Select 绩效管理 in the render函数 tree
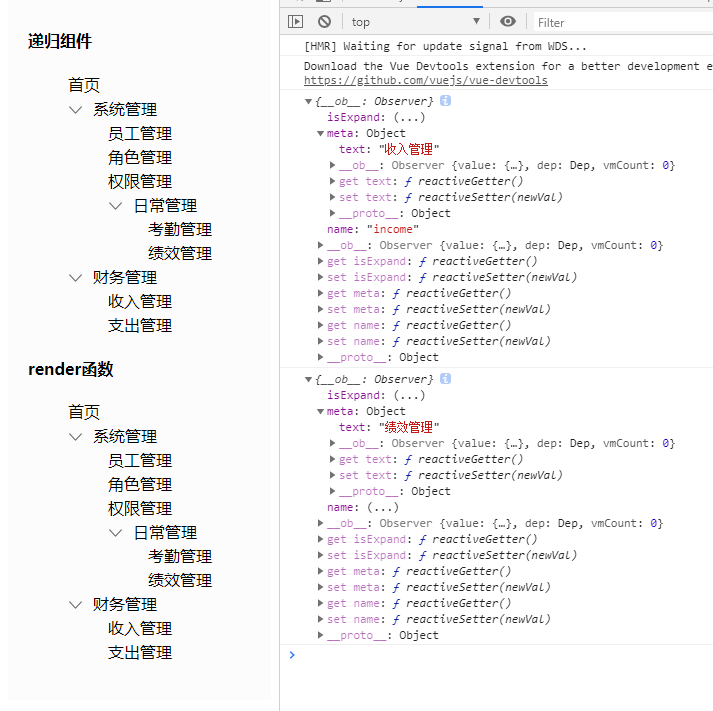Viewport: 713px width, 711px height. coord(180,581)
